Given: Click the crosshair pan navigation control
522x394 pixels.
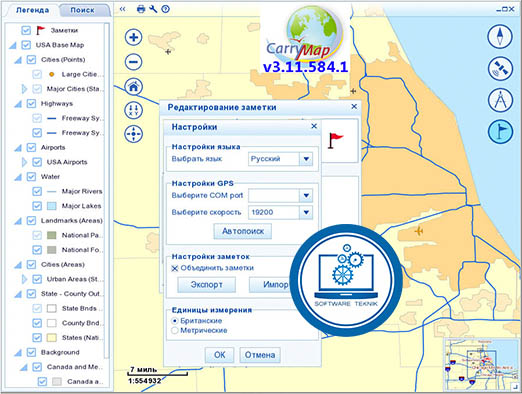Looking at the screenshot, I should (x=134, y=134).
